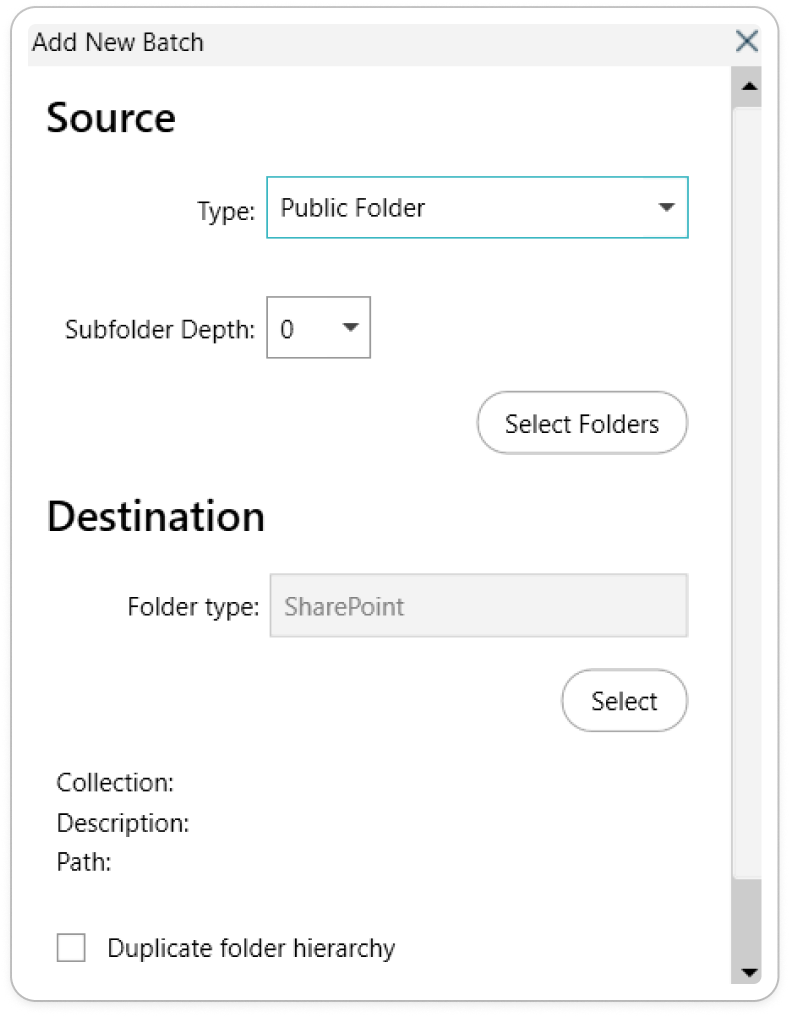
Task: Click the Path label
Action: point(84,862)
